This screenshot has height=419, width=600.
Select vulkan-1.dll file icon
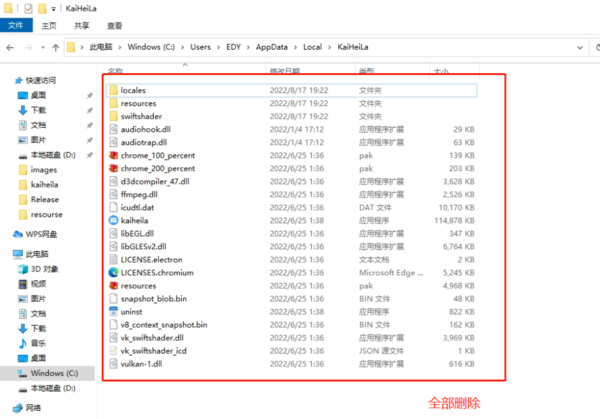click(113, 364)
